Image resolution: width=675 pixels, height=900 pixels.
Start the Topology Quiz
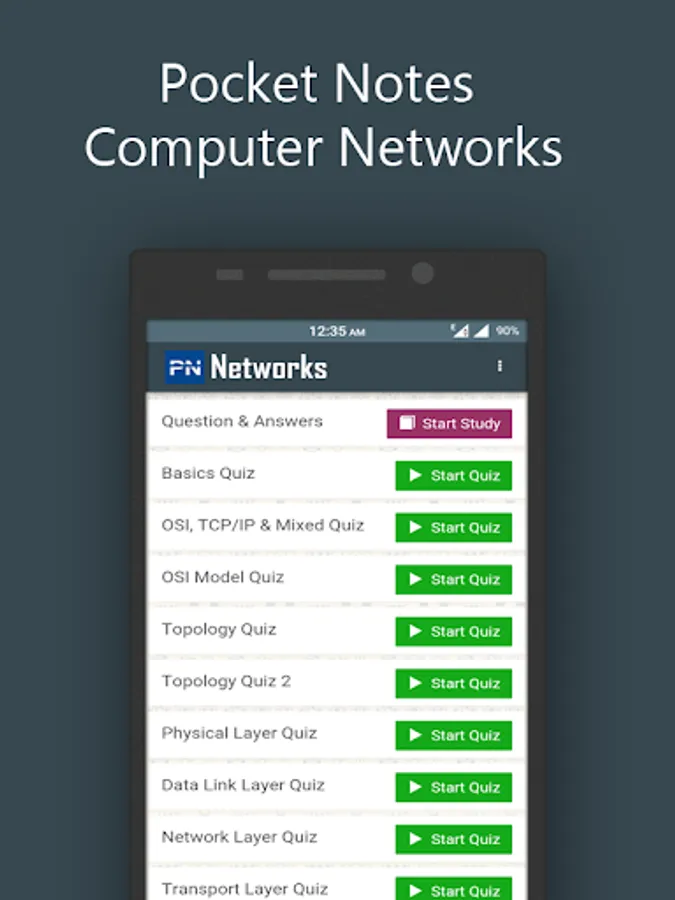[x=453, y=631]
